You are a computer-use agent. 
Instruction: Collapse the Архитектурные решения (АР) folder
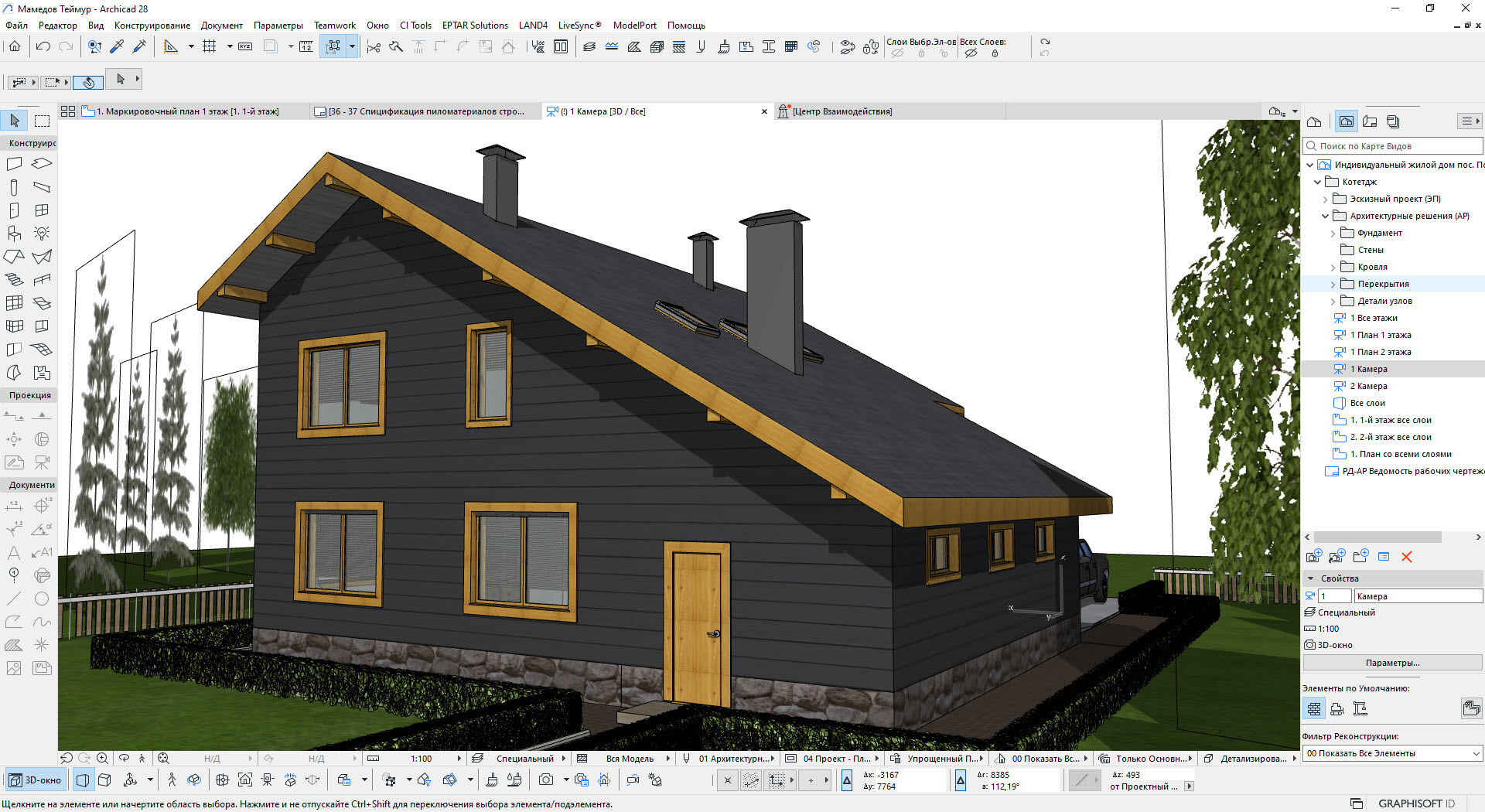1325,217
